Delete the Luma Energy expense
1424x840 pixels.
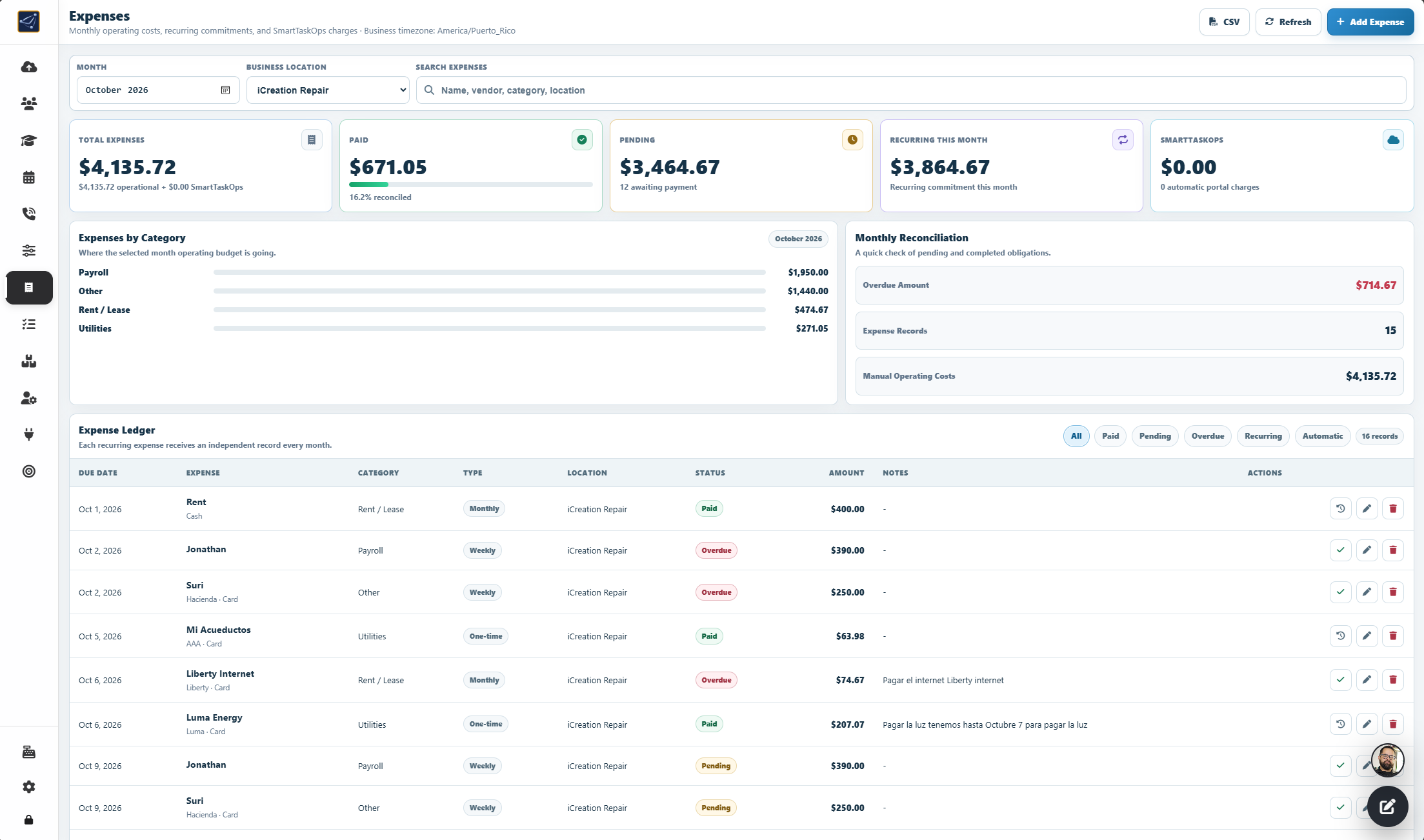click(x=1393, y=724)
